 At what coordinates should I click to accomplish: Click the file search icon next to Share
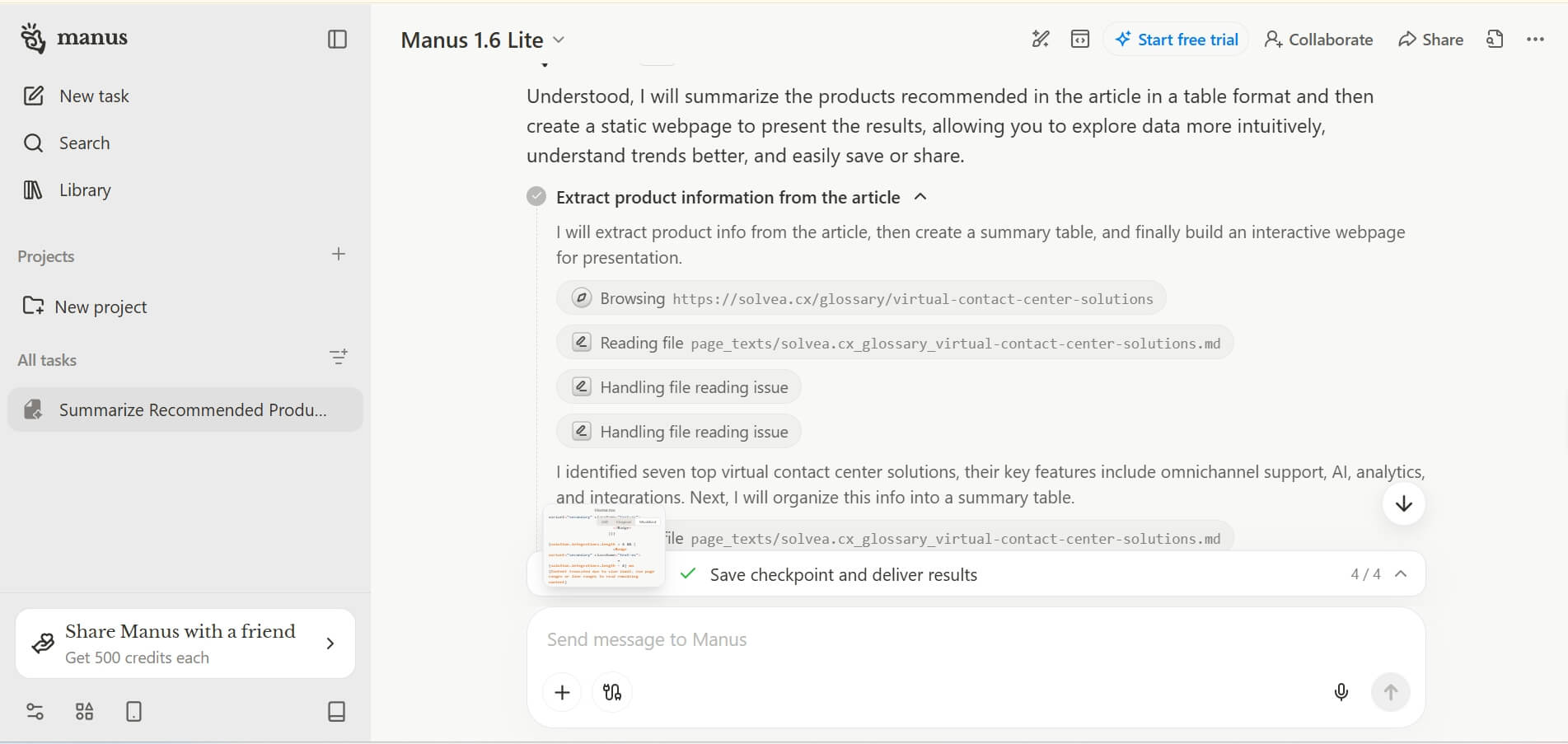pos(1495,39)
